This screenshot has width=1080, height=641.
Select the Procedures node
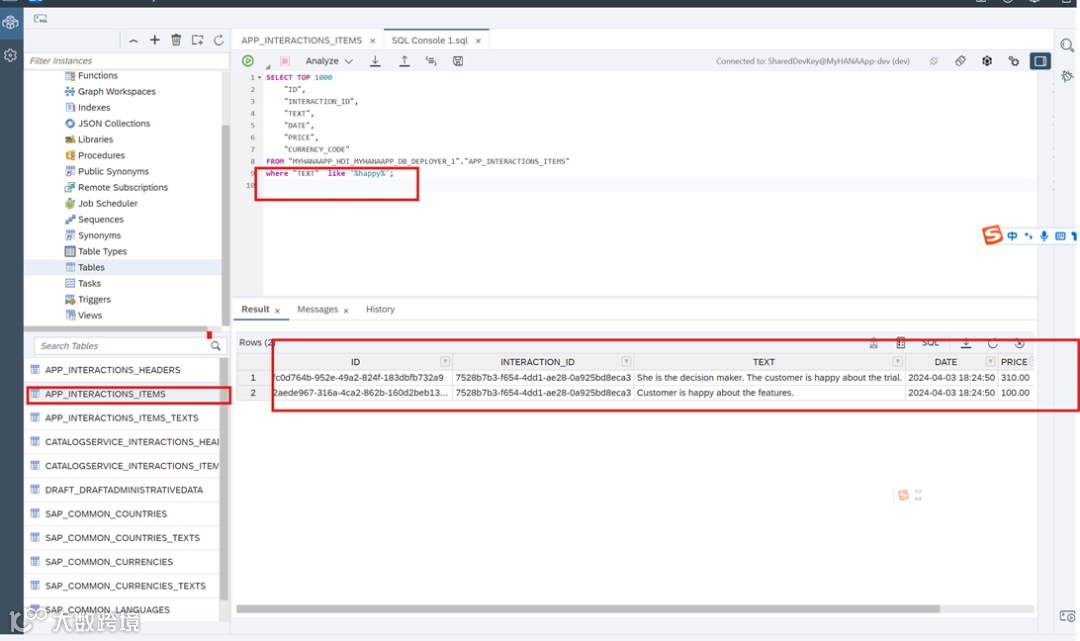click(x=101, y=156)
